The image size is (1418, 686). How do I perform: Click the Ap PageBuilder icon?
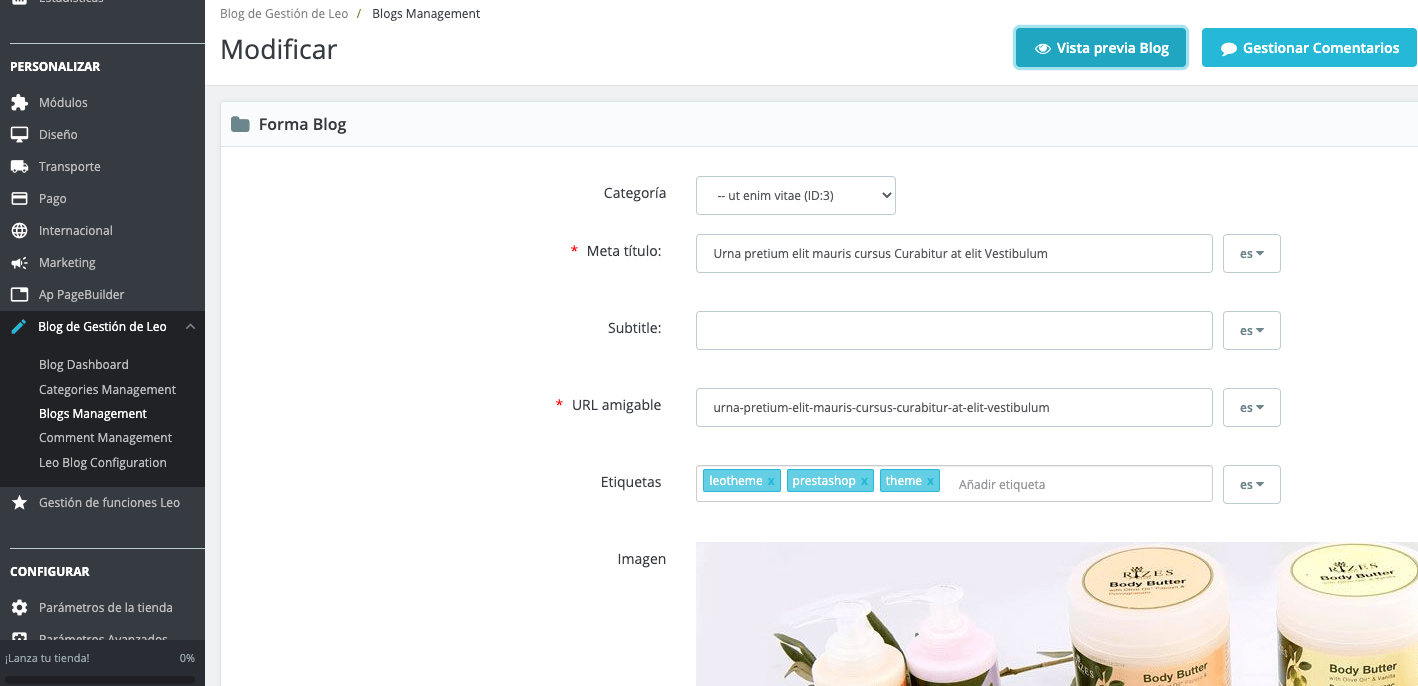click(19, 295)
